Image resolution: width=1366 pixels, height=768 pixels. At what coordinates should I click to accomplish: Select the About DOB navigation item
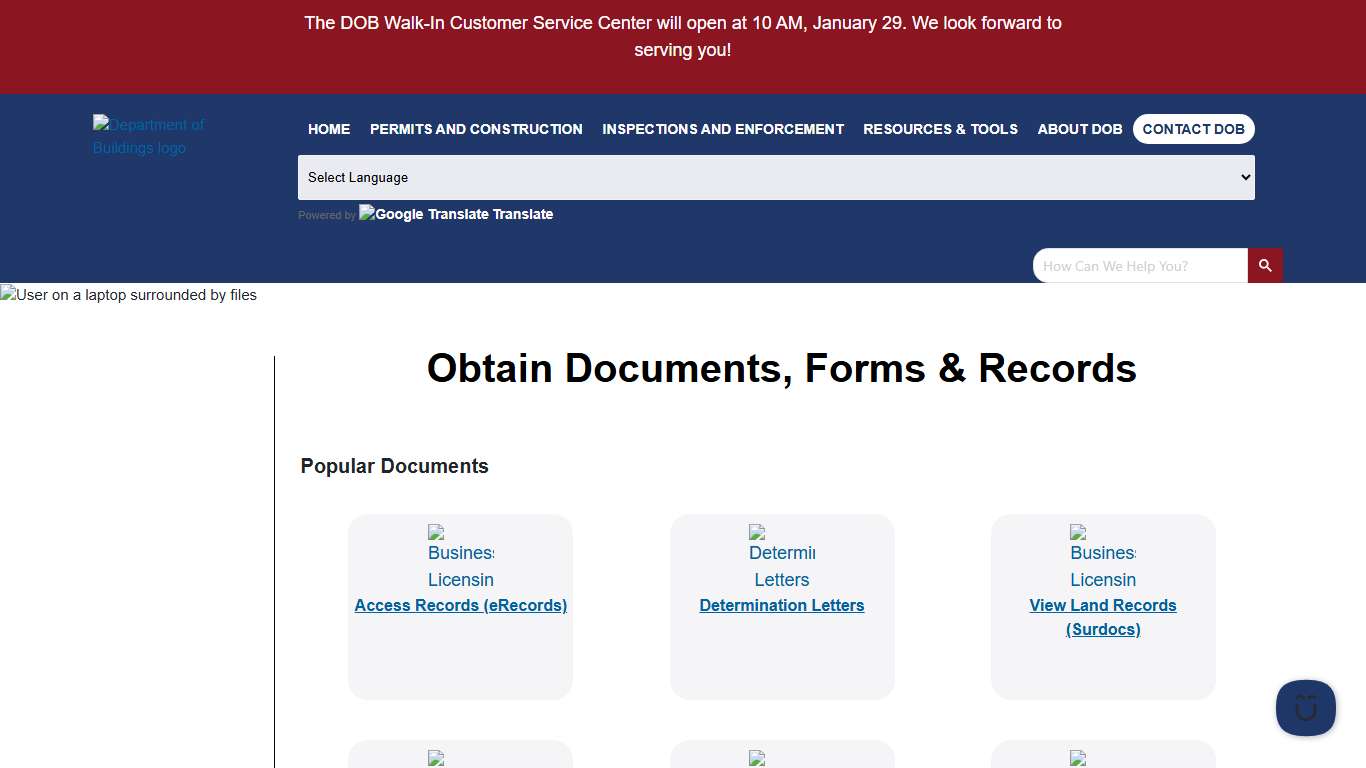coord(1079,129)
